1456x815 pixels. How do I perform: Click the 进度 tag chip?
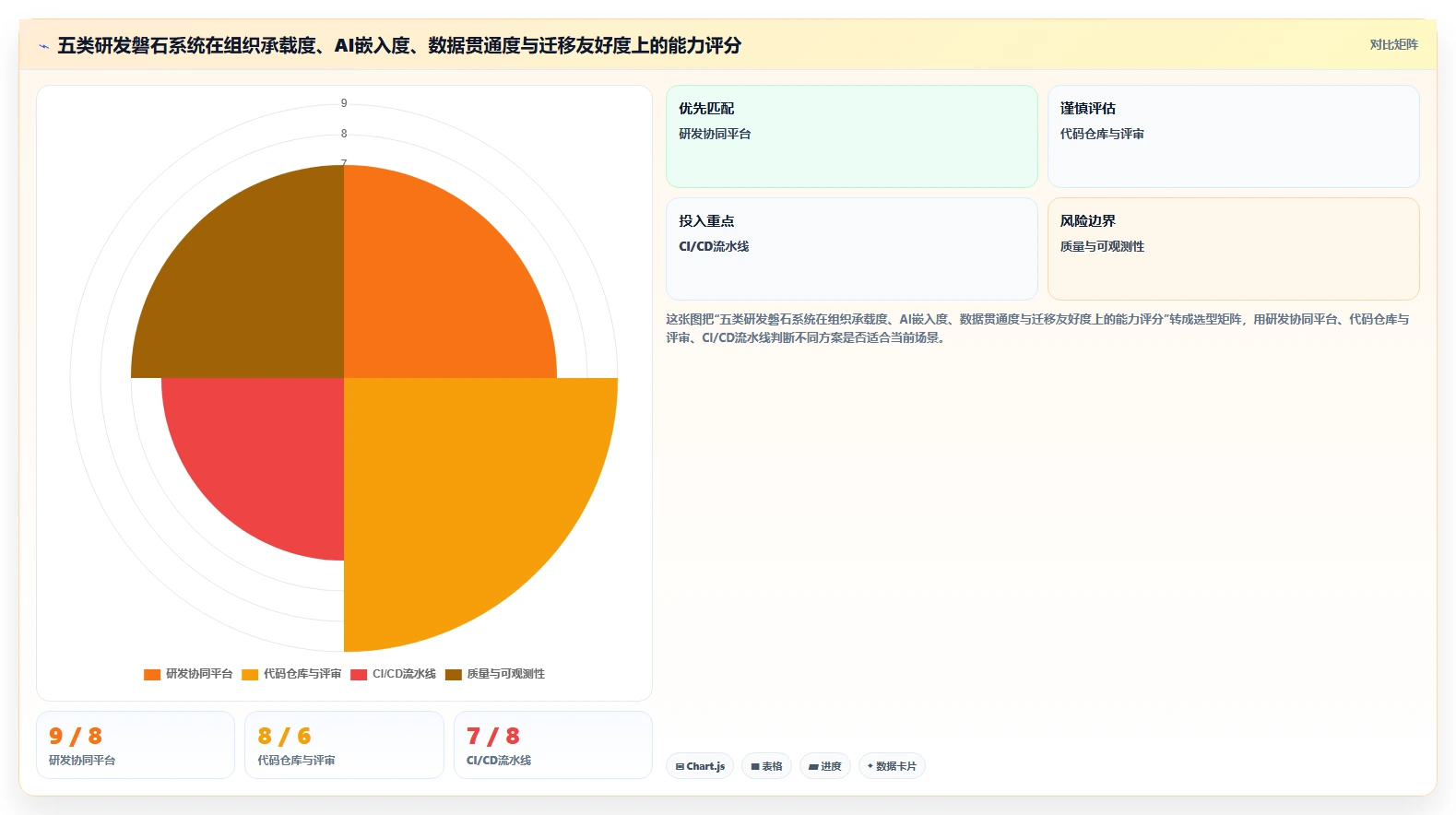click(x=825, y=766)
